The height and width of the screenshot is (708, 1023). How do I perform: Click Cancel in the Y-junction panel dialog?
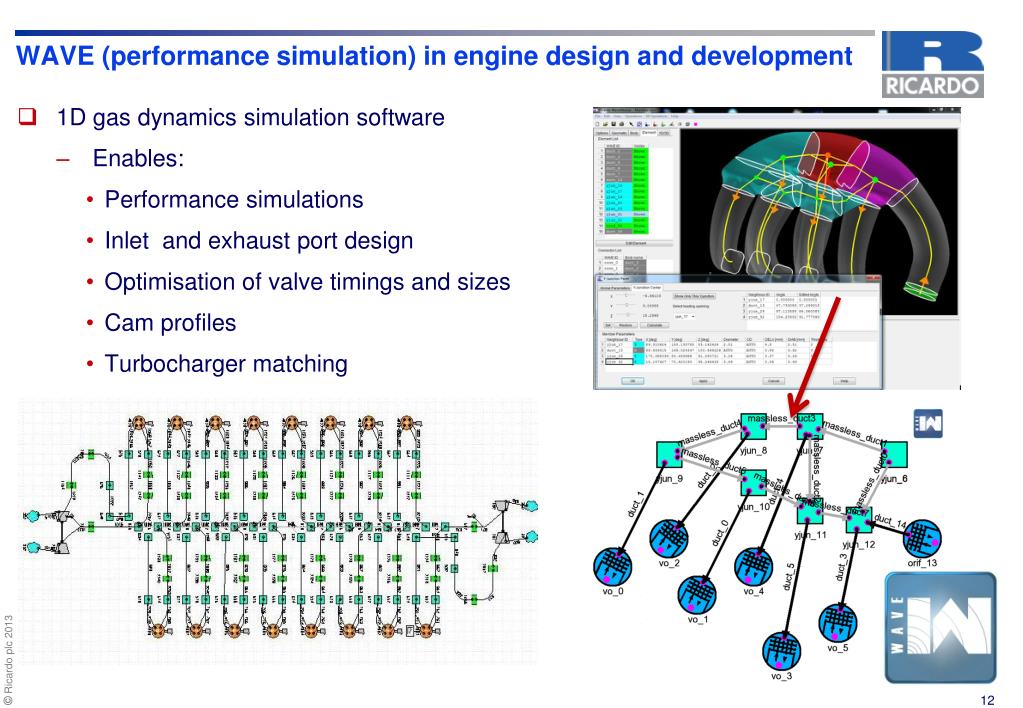pyautogui.click(x=774, y=381)
